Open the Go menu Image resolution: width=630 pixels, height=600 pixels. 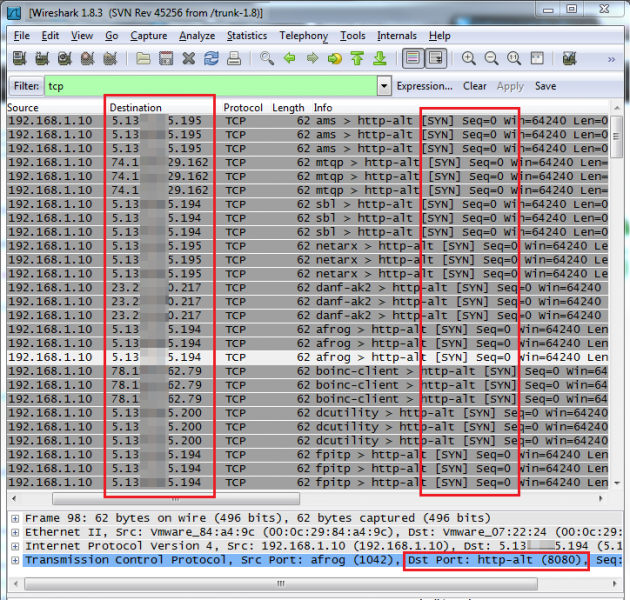[x=112, y=36]
